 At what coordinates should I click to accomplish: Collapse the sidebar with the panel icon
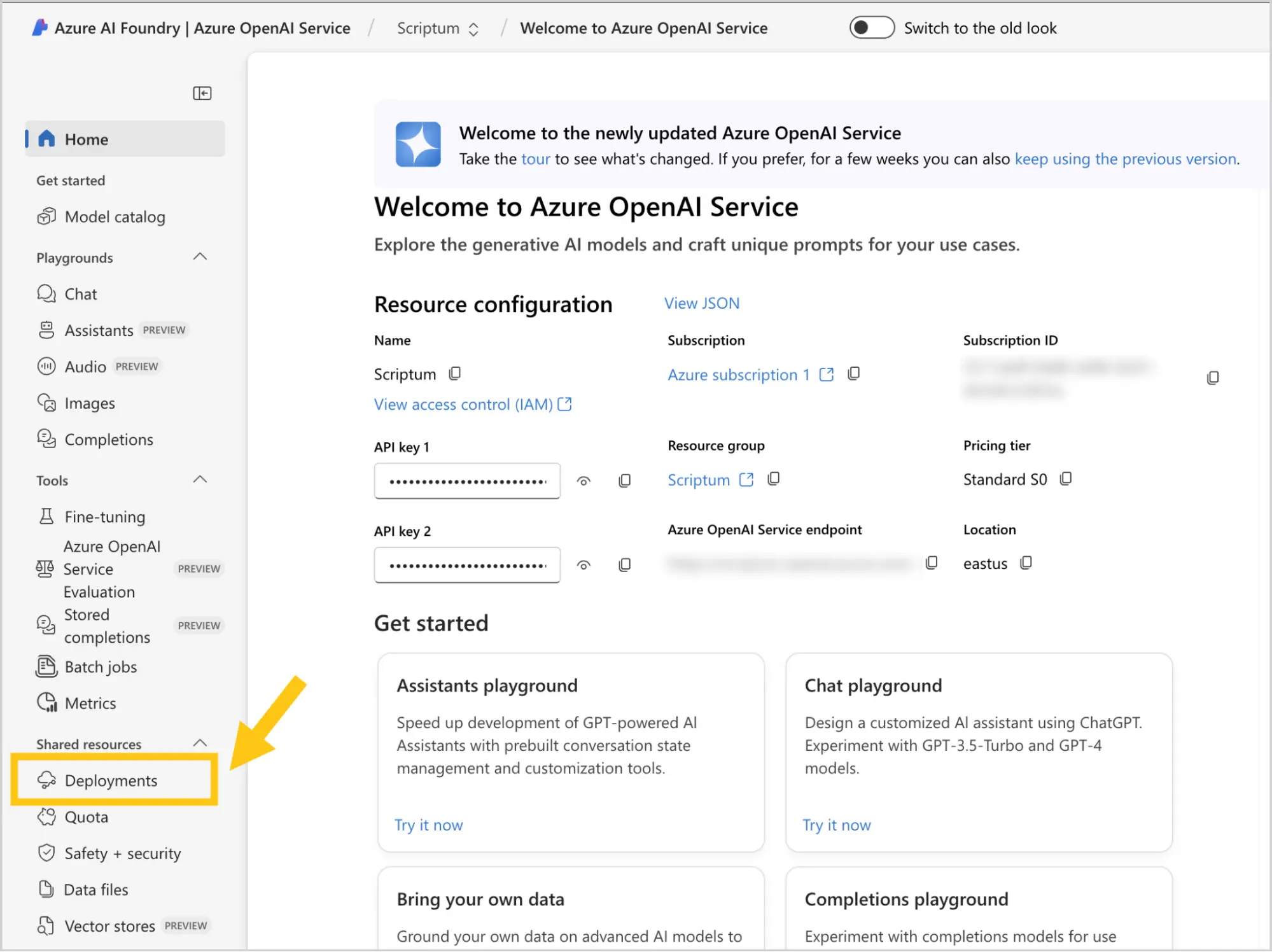202,94
